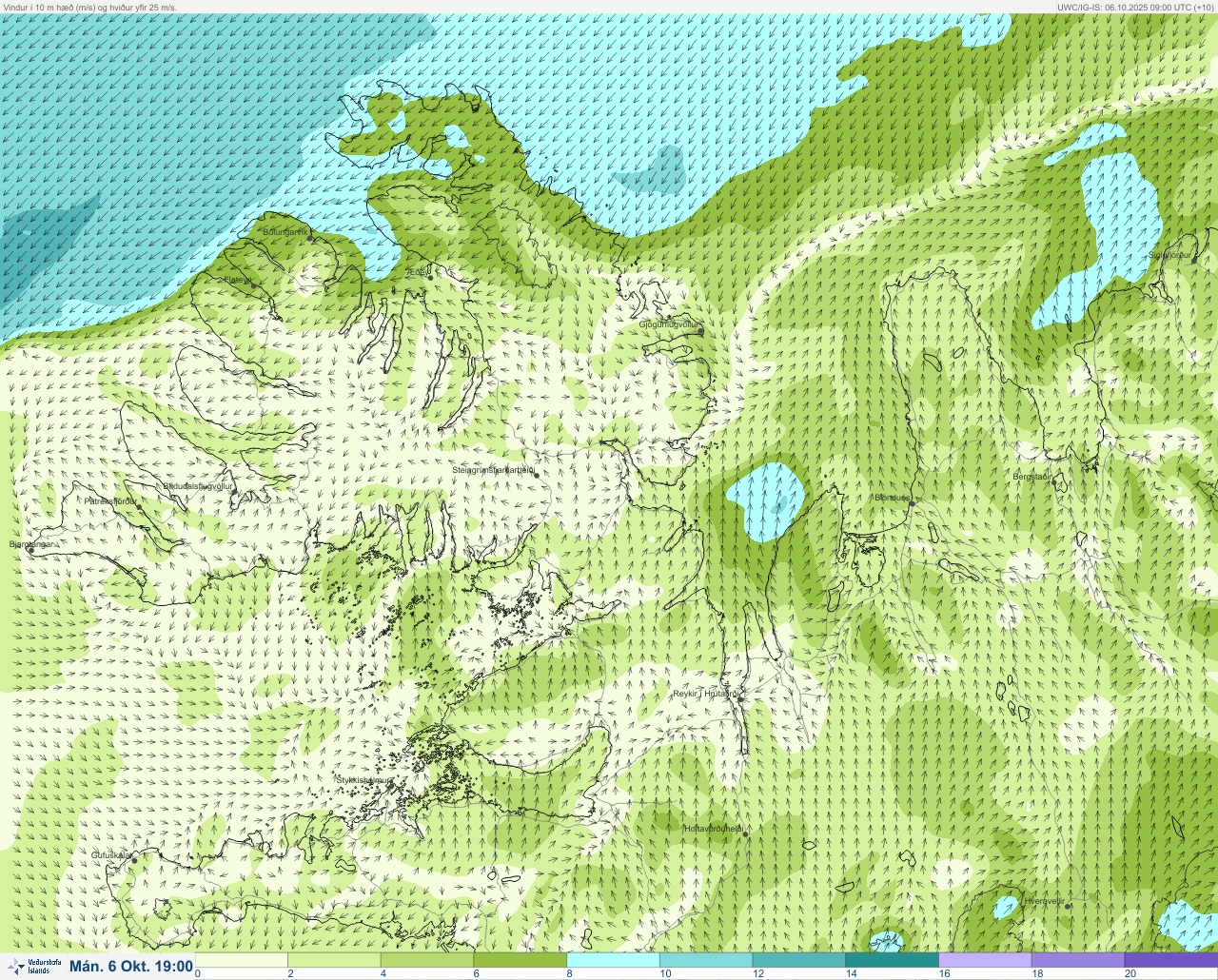Pick the 8–10 m/s legend color

click(x=614, y=960)
